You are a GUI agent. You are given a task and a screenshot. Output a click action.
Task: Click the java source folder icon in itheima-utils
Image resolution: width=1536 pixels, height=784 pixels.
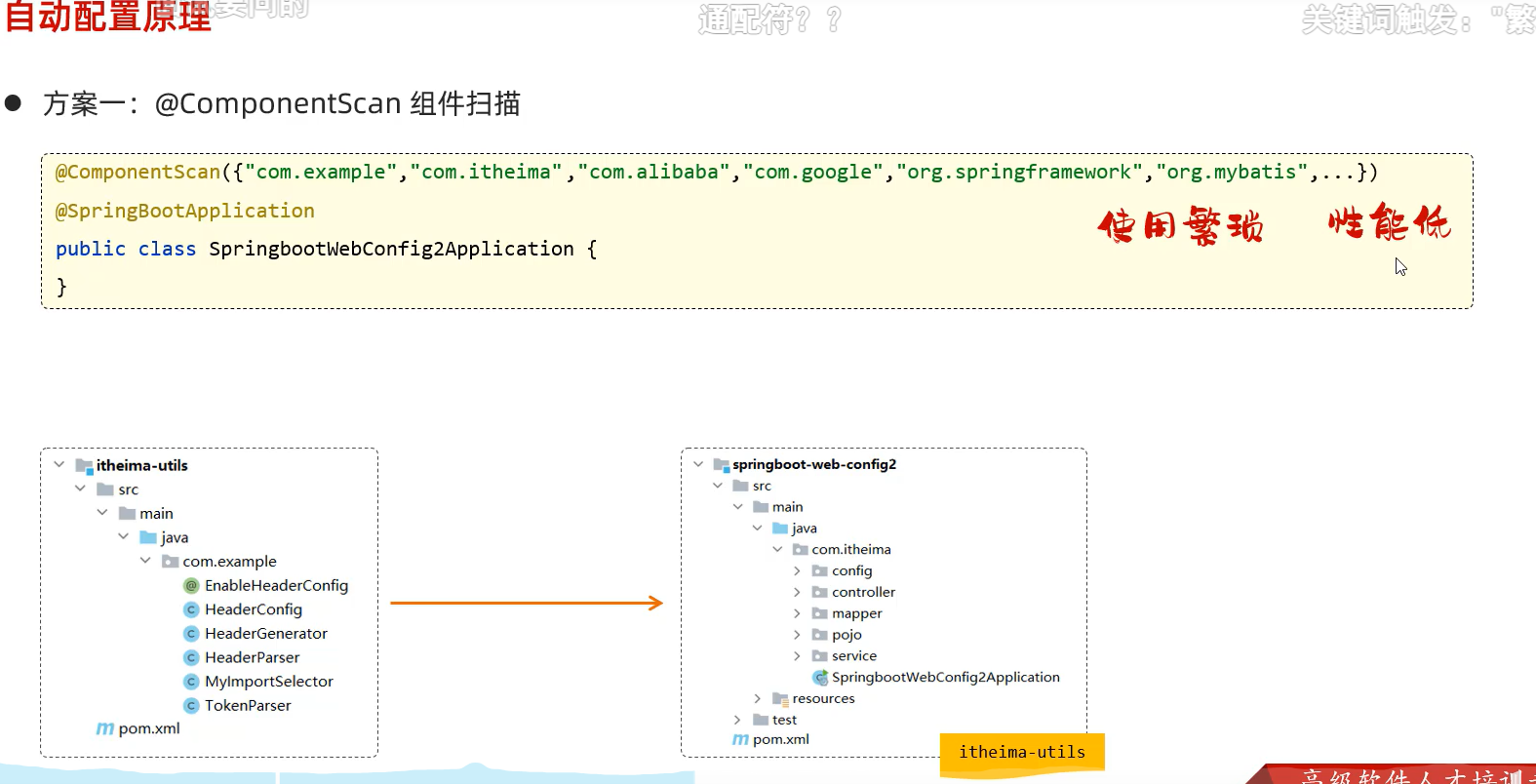click(148, 537)
